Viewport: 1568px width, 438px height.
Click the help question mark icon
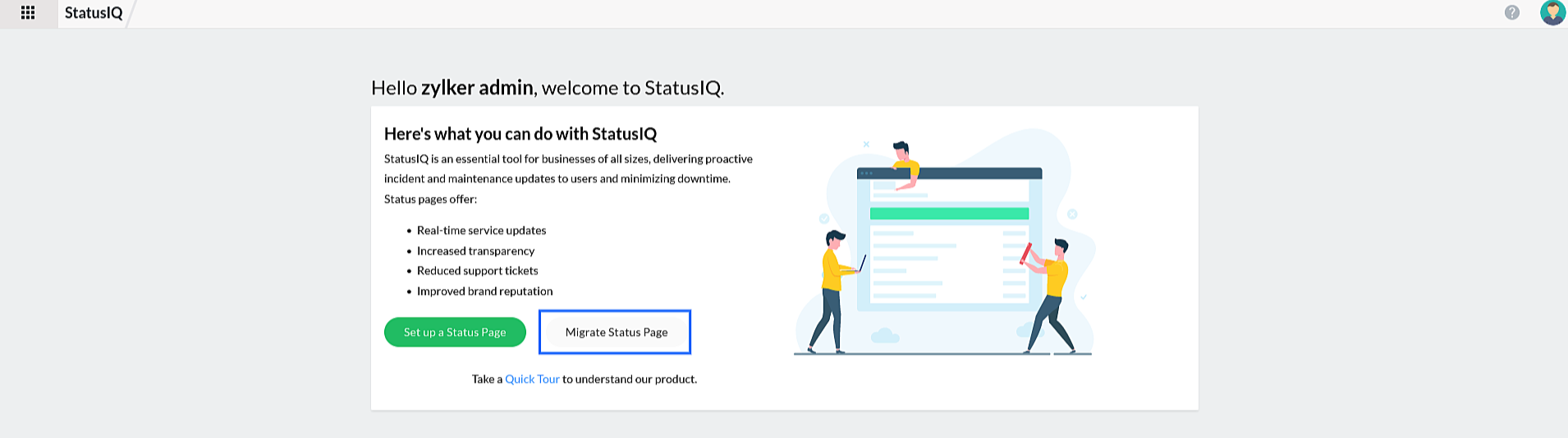click(x=1511, y=13)
